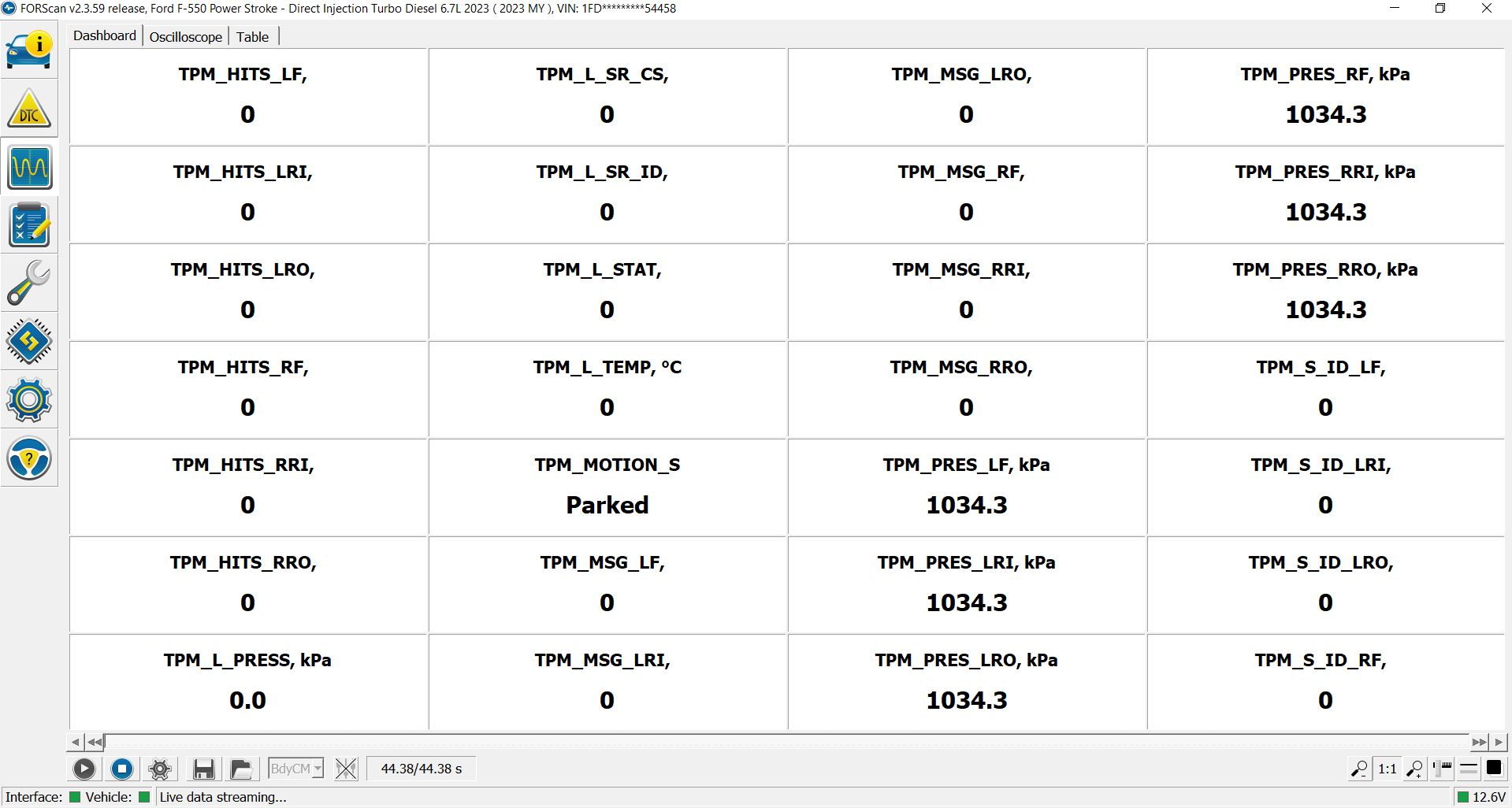1512x808 pixels.
Task: Open the Service Functions wrench tool
Action: point(29,283)
